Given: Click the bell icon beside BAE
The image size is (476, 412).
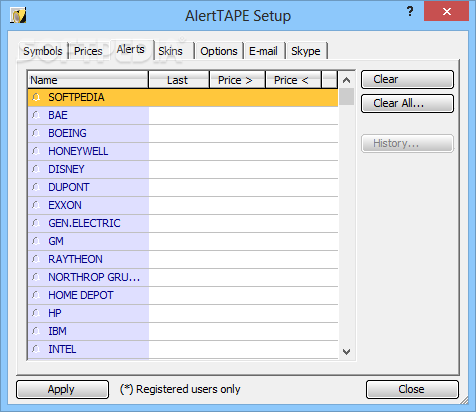Looking at the screenshot, I should (36, 115).
